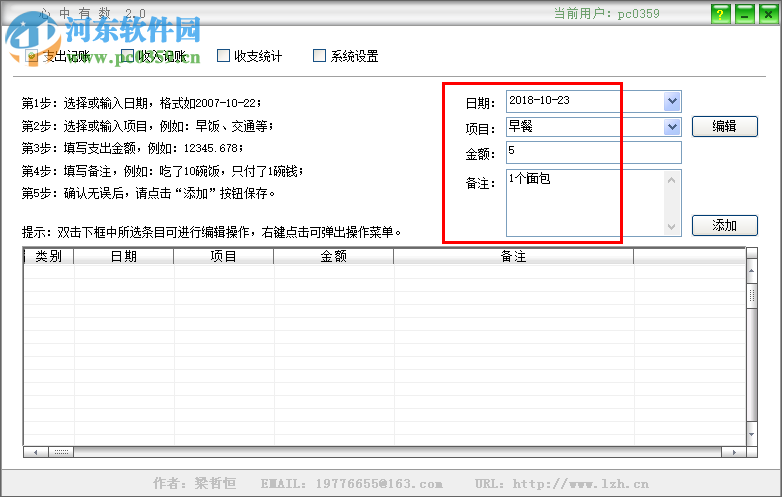Image resolution: width=782 pixels, height=497 pixels.
Task: Click the 当前用户: pc0359 label
Action: [x=606, y=13]
